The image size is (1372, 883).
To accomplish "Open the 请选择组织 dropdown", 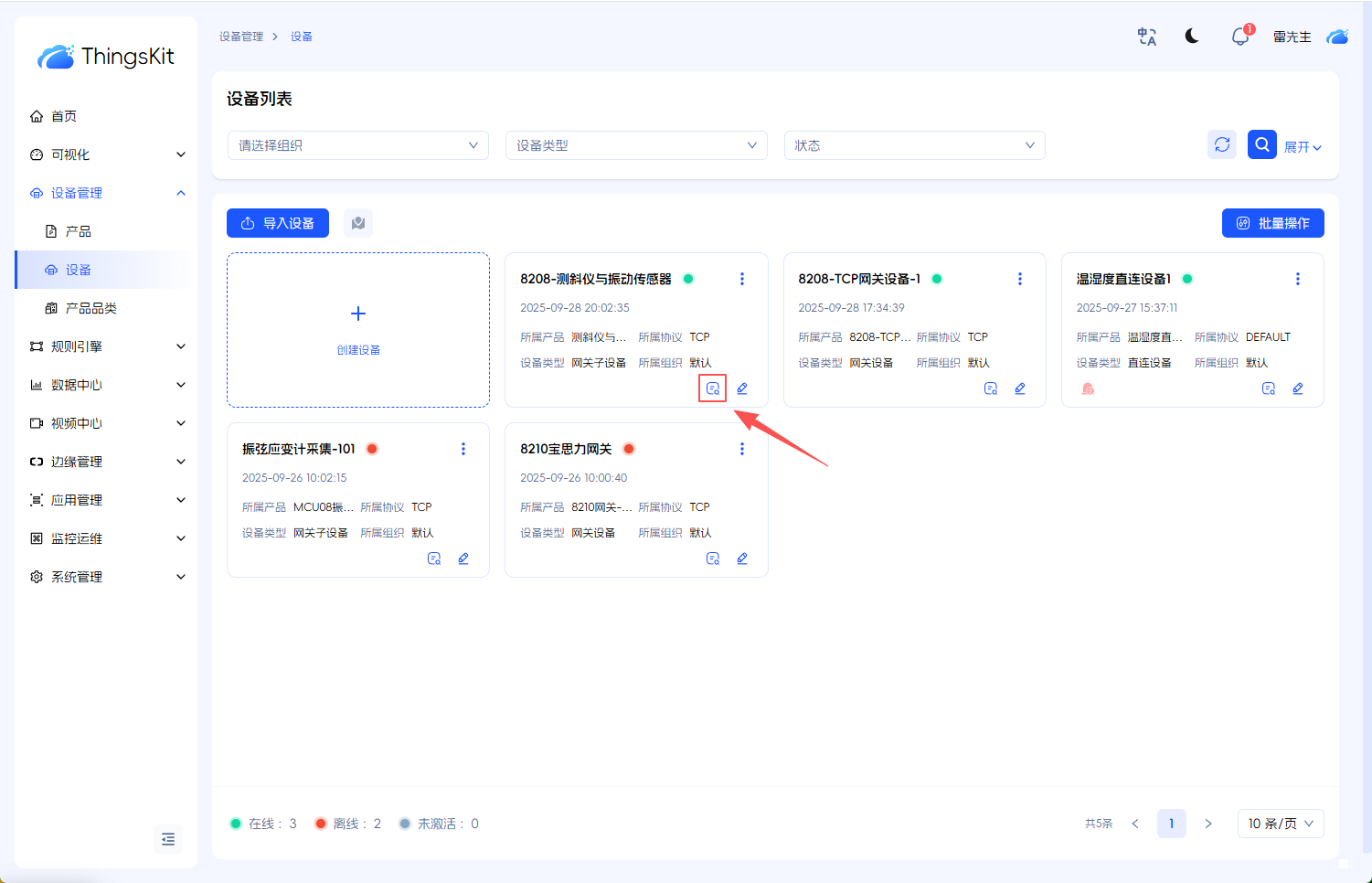I will pos(357,145).
